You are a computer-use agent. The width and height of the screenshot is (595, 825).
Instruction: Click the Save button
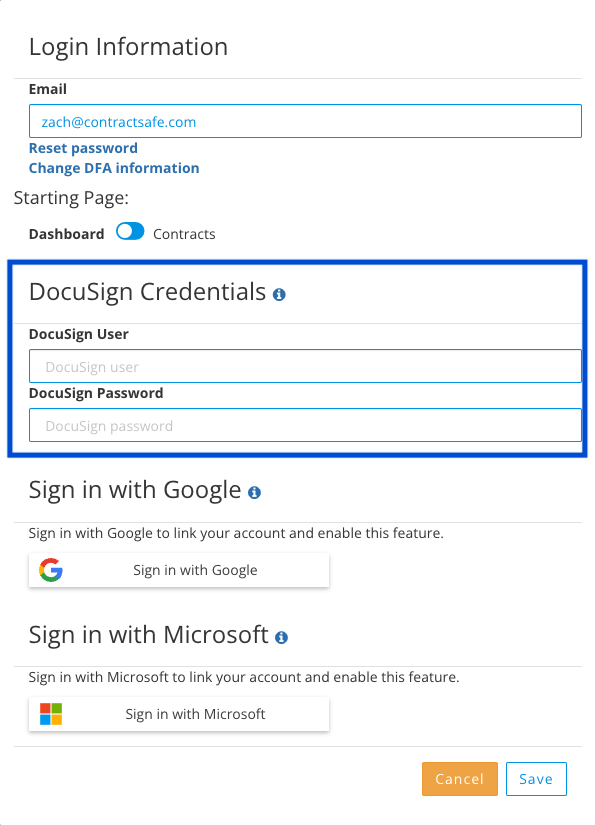536,779
